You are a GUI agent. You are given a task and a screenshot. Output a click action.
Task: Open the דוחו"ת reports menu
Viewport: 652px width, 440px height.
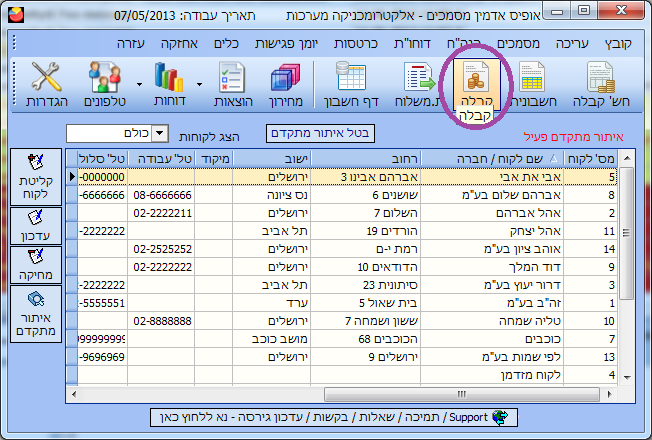tap(412, 43)
